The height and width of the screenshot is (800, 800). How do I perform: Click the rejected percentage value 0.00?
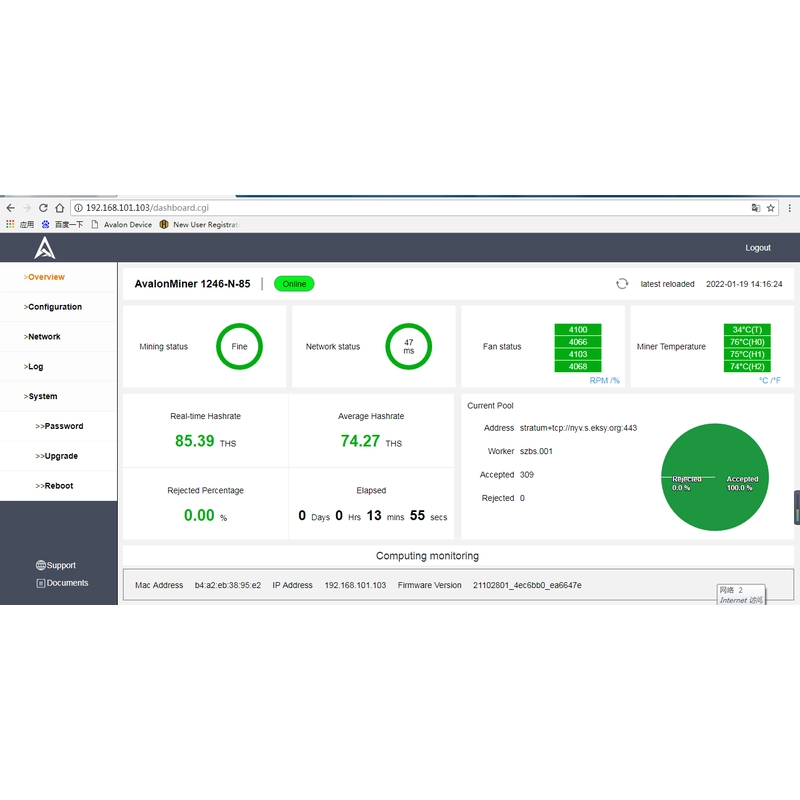[x=199, y=515]
